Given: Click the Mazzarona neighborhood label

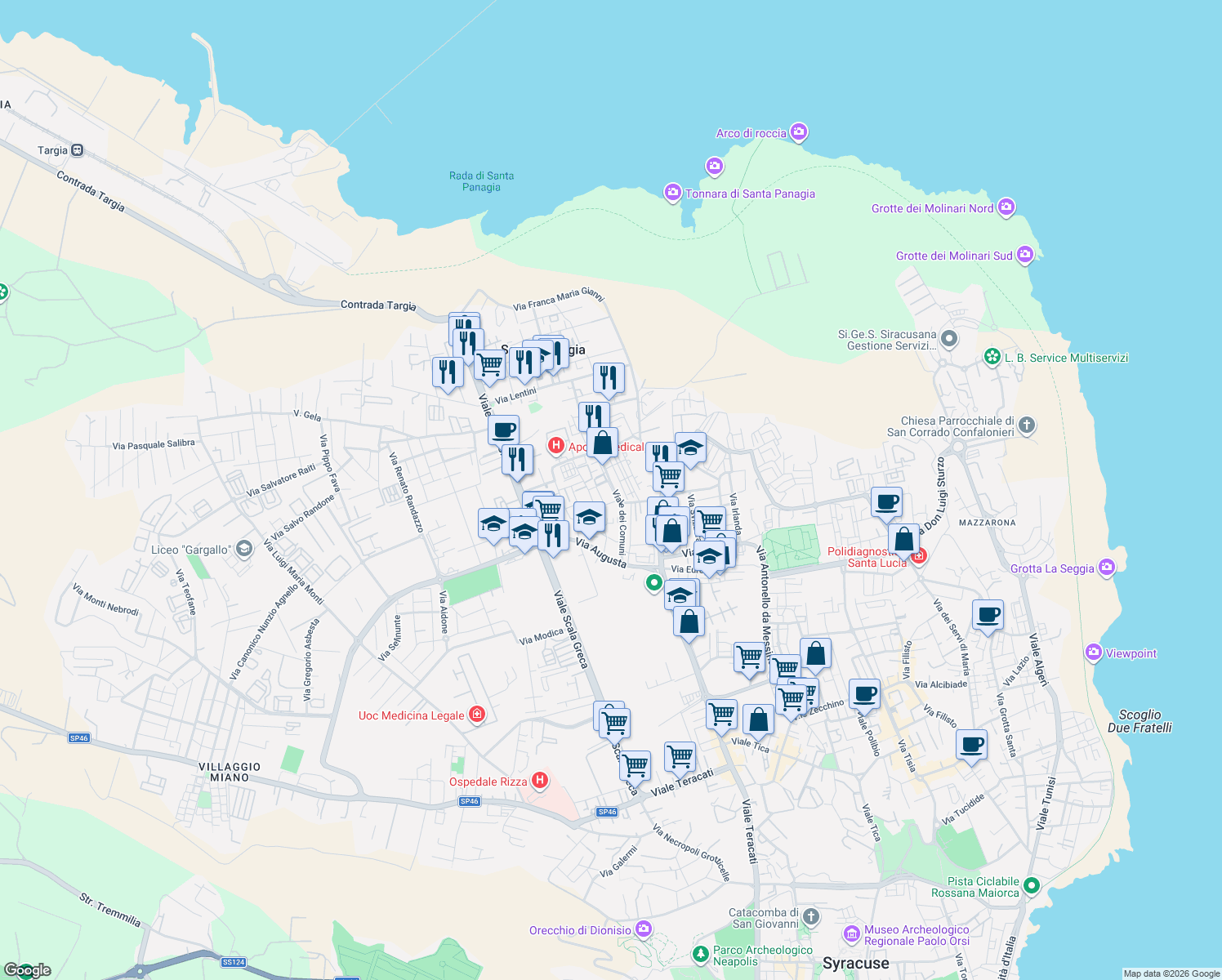Looking at the screenshot, I should click(988, 523).
